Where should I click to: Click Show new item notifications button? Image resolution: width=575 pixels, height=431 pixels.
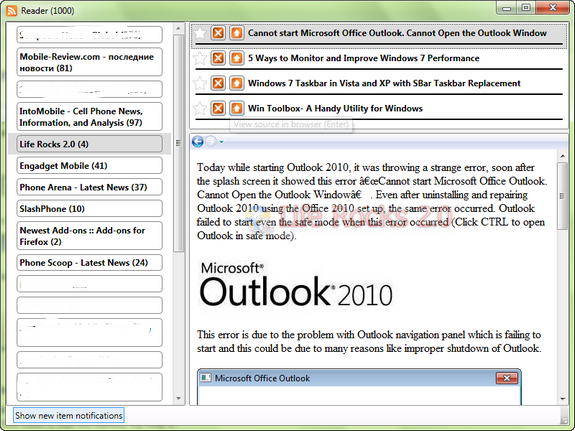tap(69, 415)
